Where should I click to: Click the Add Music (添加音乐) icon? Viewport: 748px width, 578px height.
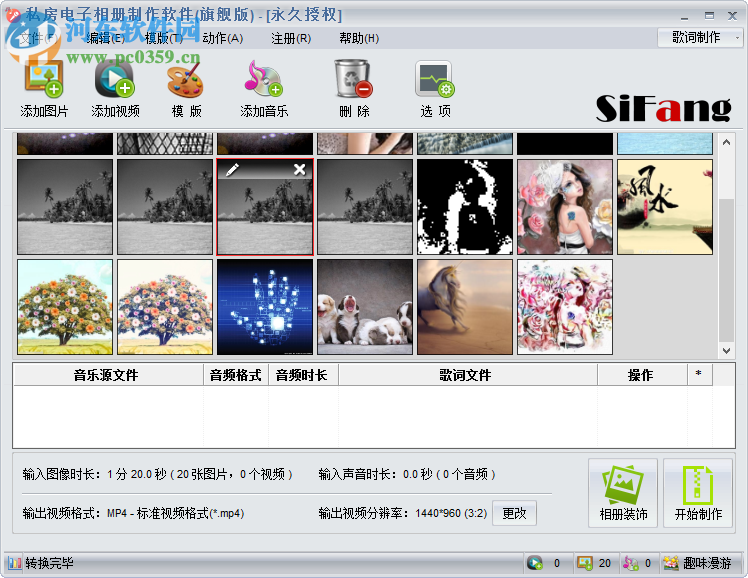tap(264, 78)
